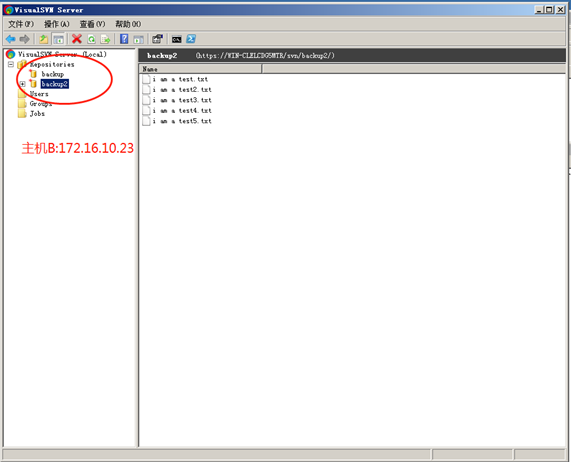Close the VisualSVN Server window
This screenshot has height=462, width=571.
click(560, 10)
